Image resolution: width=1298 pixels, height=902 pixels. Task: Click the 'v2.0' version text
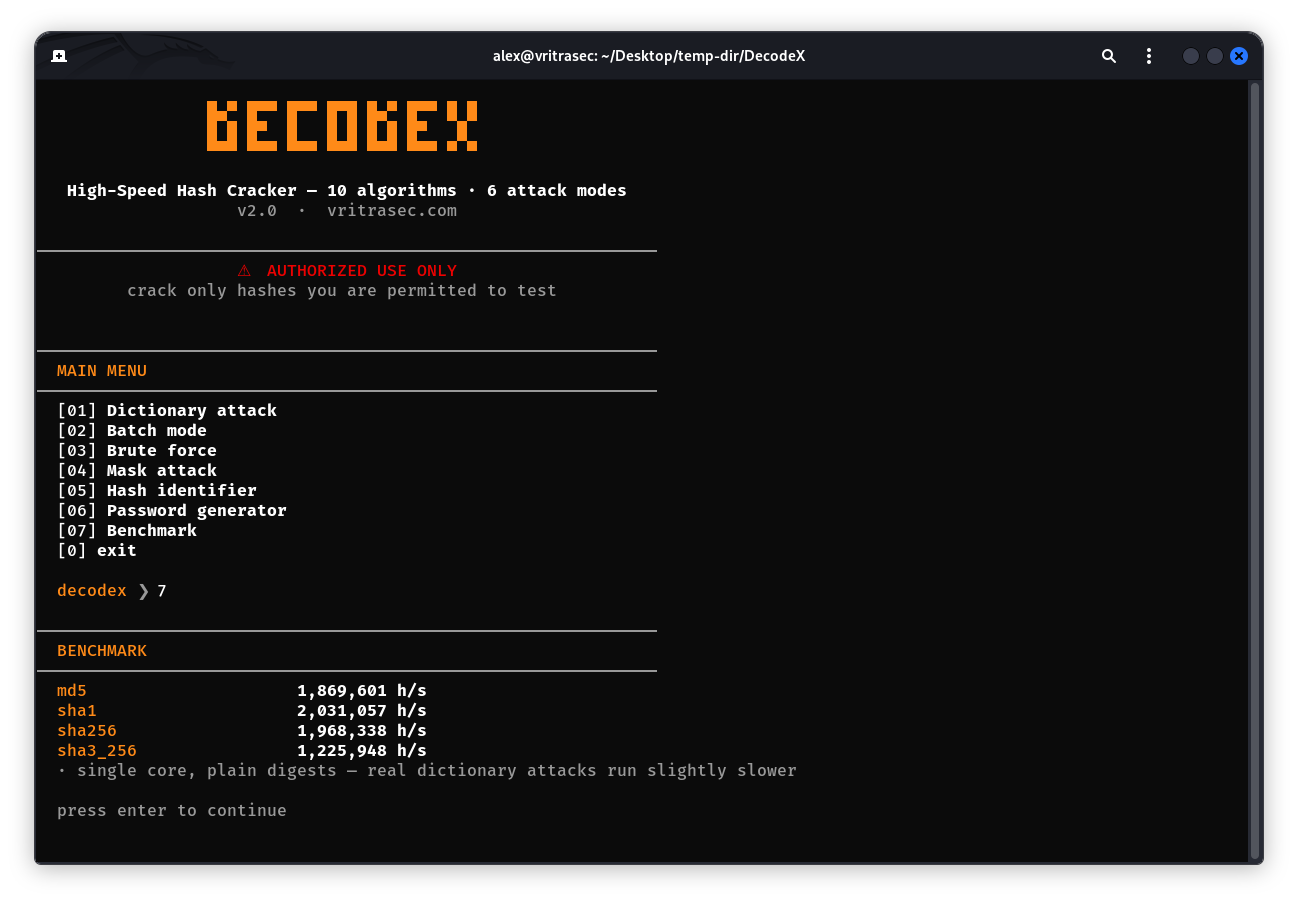coord(257,211)
